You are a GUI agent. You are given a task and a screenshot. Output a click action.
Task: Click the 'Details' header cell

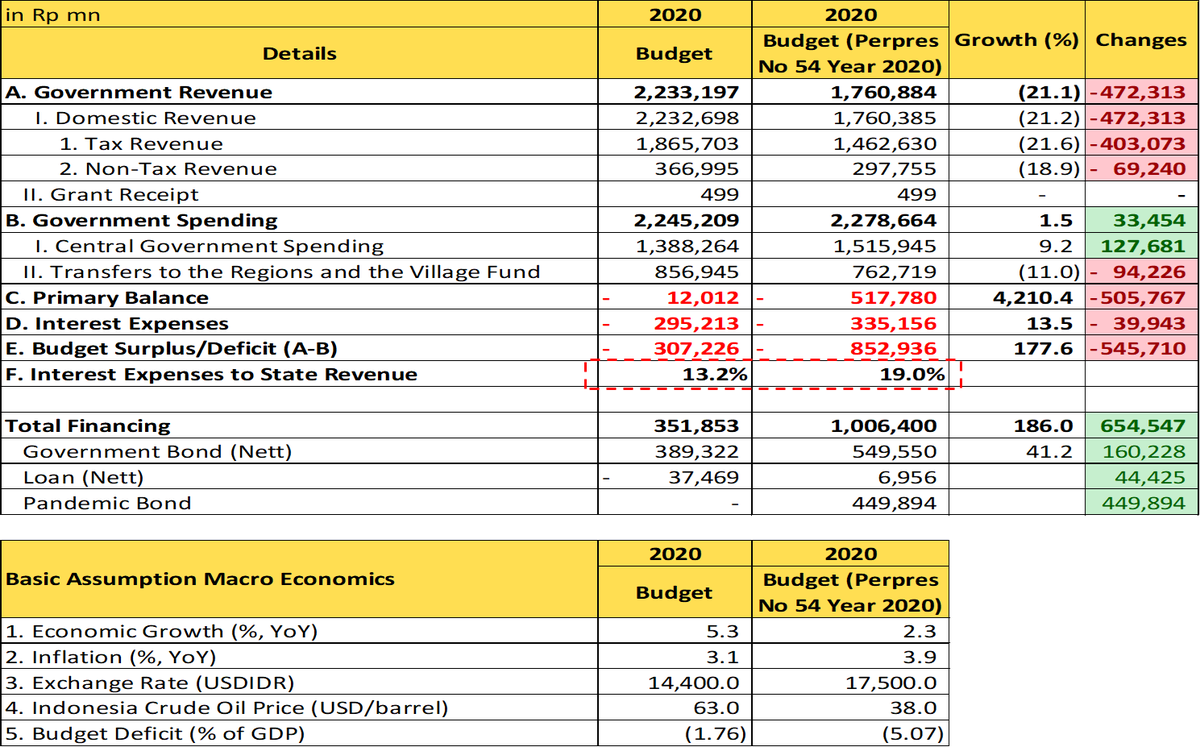[299, 54]
